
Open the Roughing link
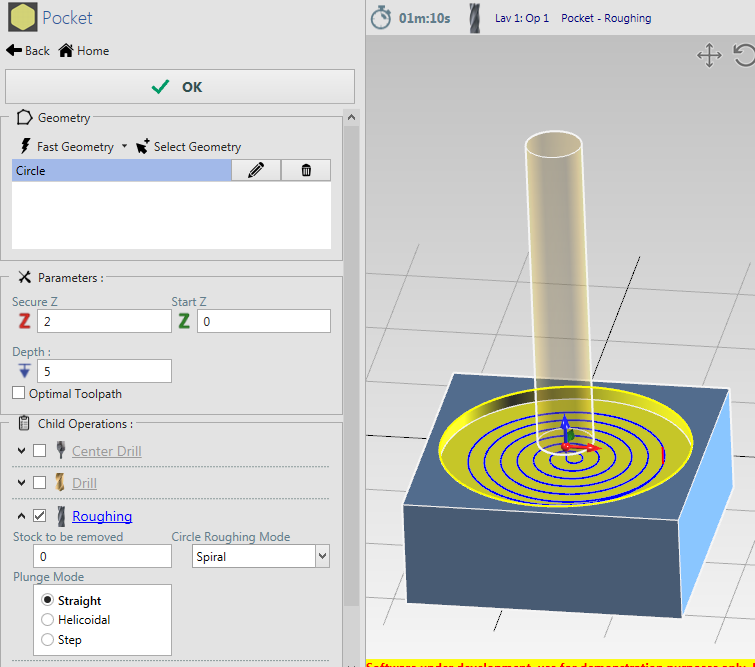click(x=102, y=516)
